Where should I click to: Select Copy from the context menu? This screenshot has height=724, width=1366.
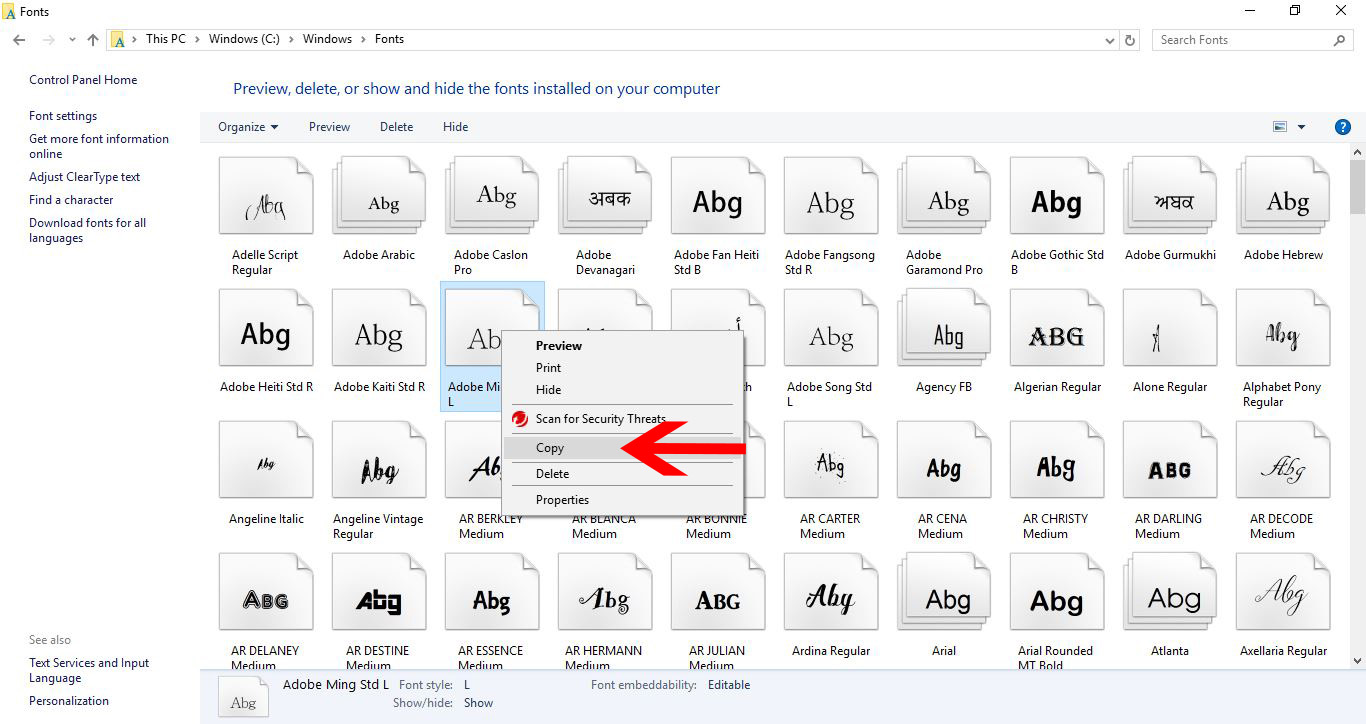point(550,447)
